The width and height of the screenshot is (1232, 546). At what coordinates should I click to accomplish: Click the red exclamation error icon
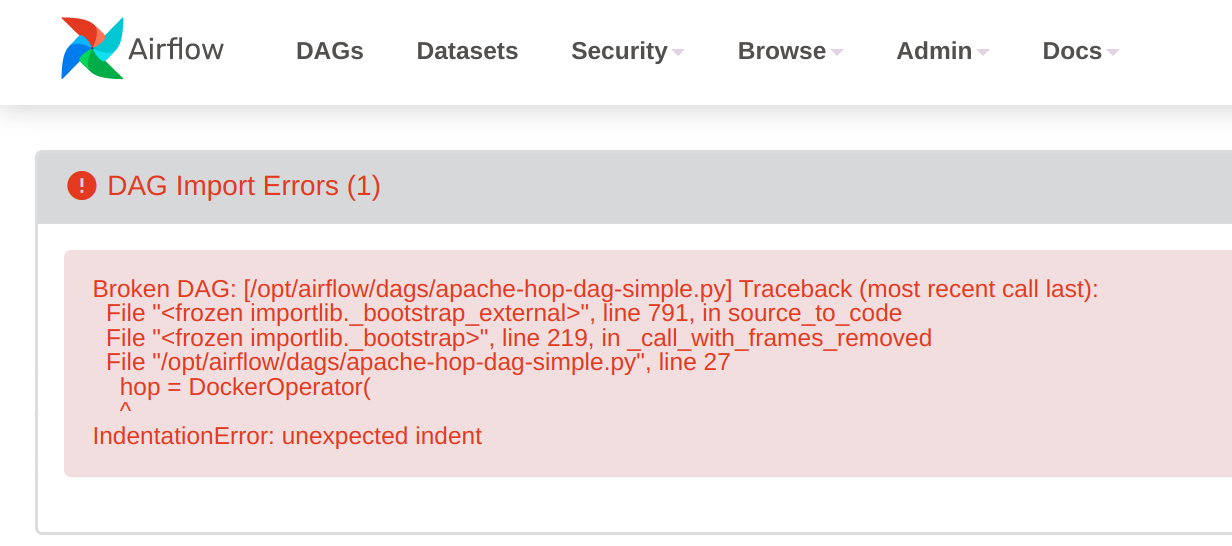(x=82, y=186)
